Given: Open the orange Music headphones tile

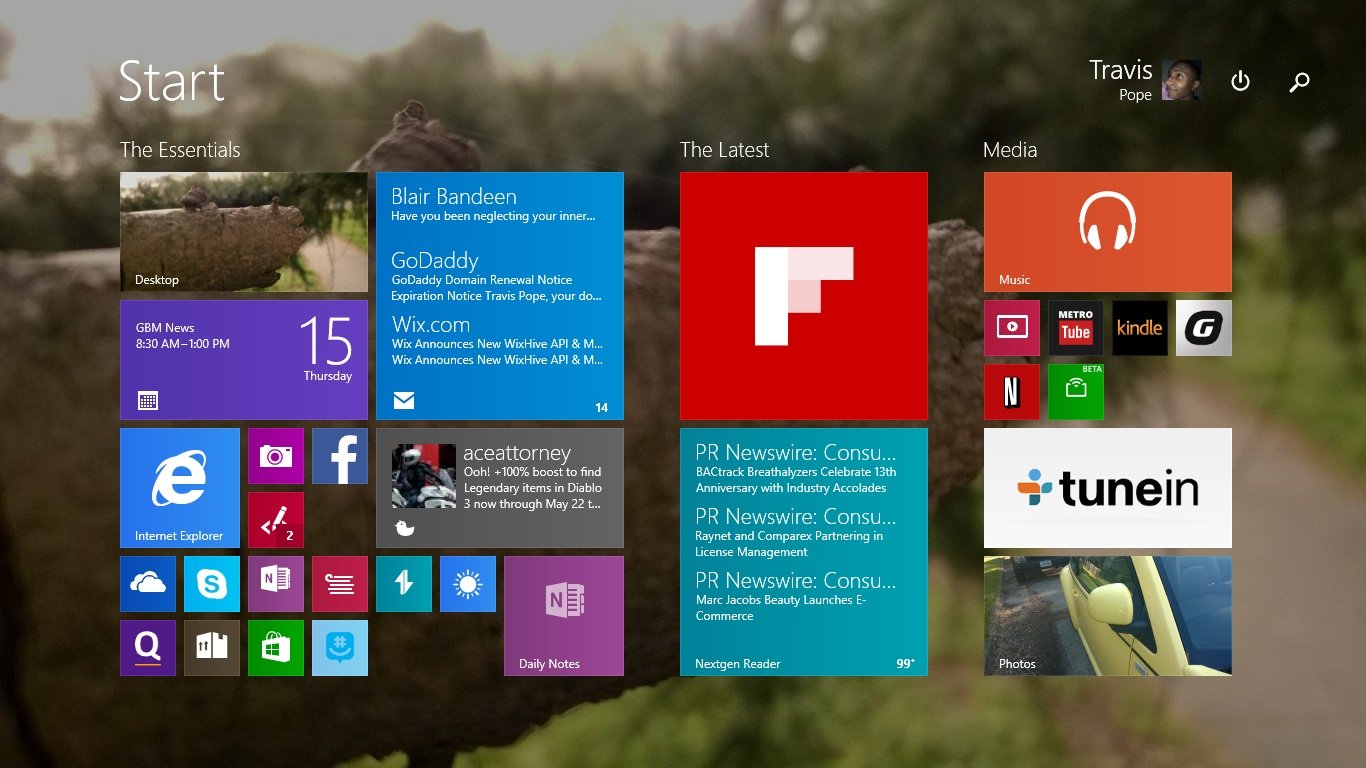Looking at the screenshot, I should point(1108,232).
